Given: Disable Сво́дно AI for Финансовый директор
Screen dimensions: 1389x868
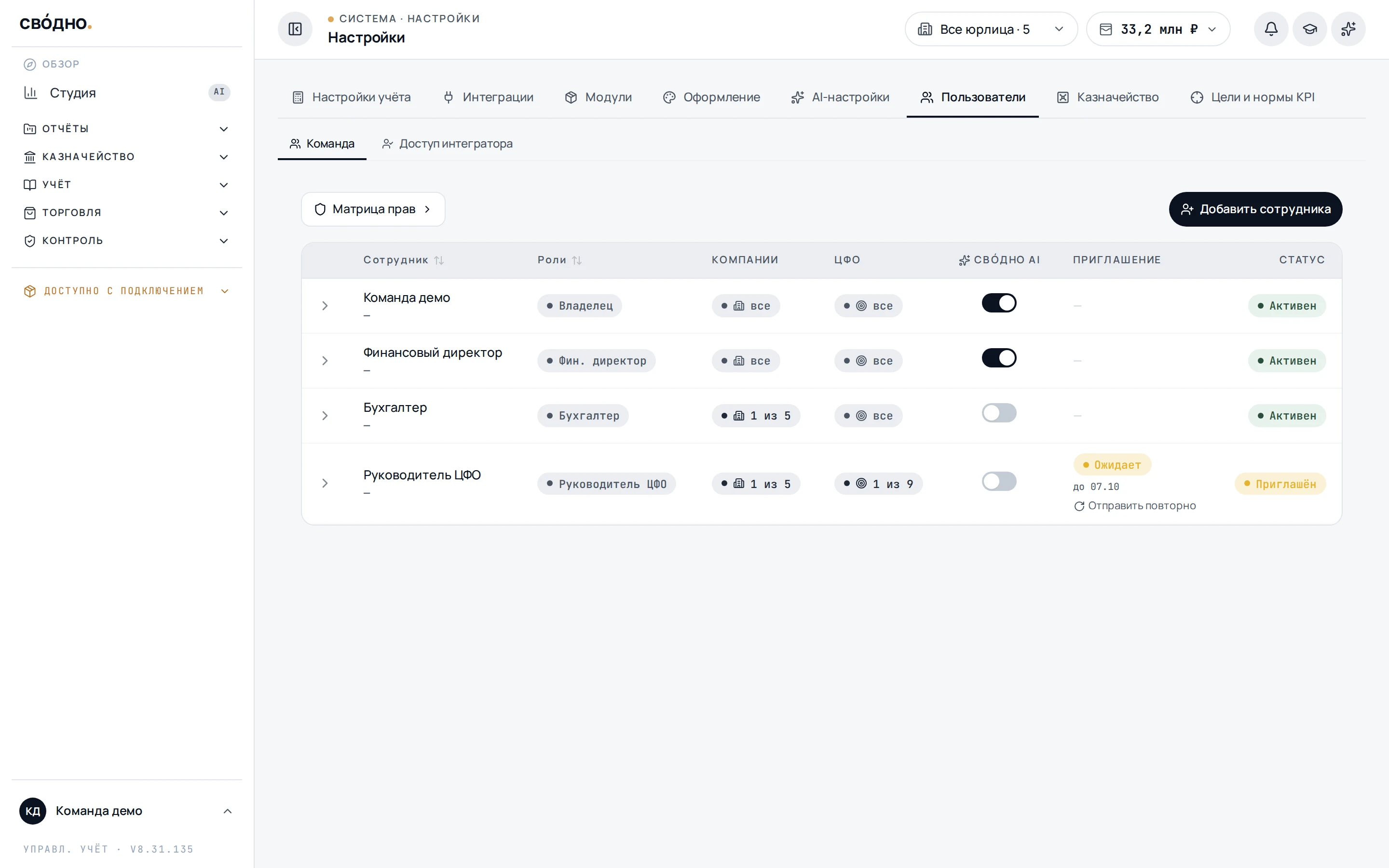Looking at the screenshot, I should coord(999,358).
